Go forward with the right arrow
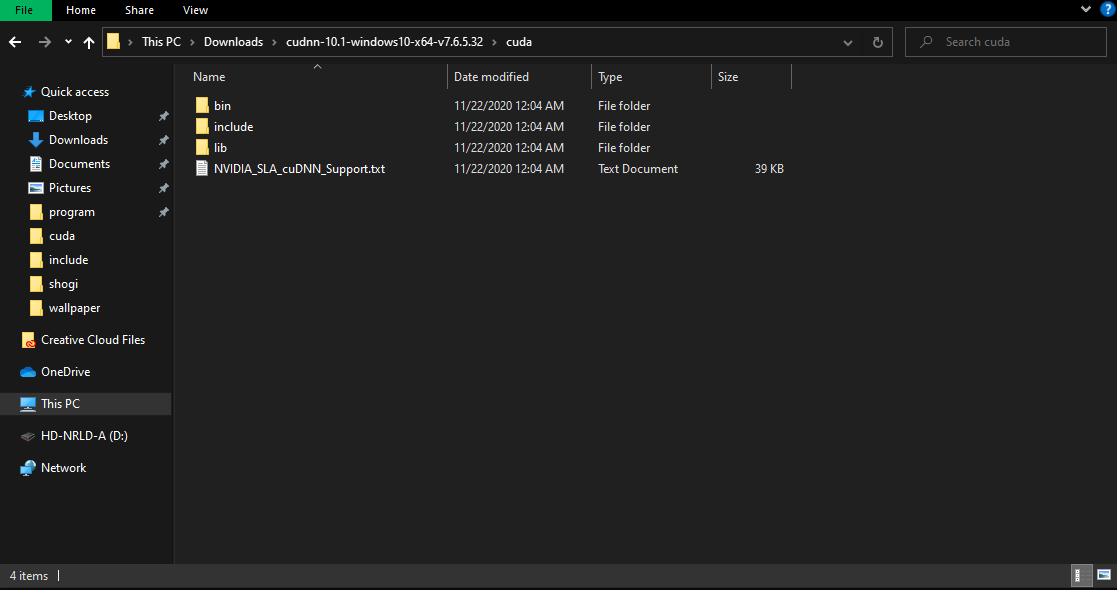The height and width of the screenshot is (590, 1117). pos(45,42)
